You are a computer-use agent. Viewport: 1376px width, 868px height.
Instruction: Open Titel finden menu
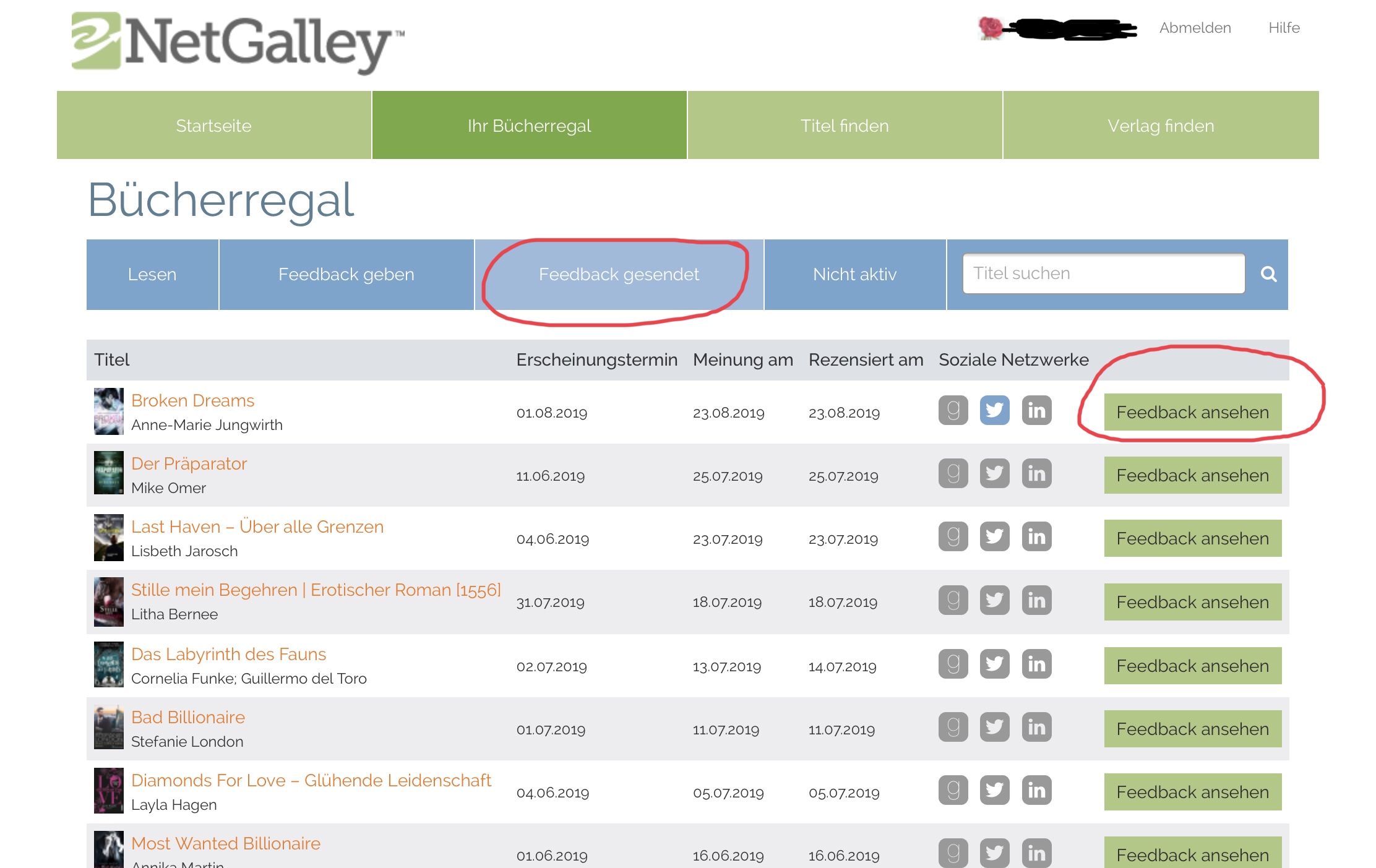(845, 125)
